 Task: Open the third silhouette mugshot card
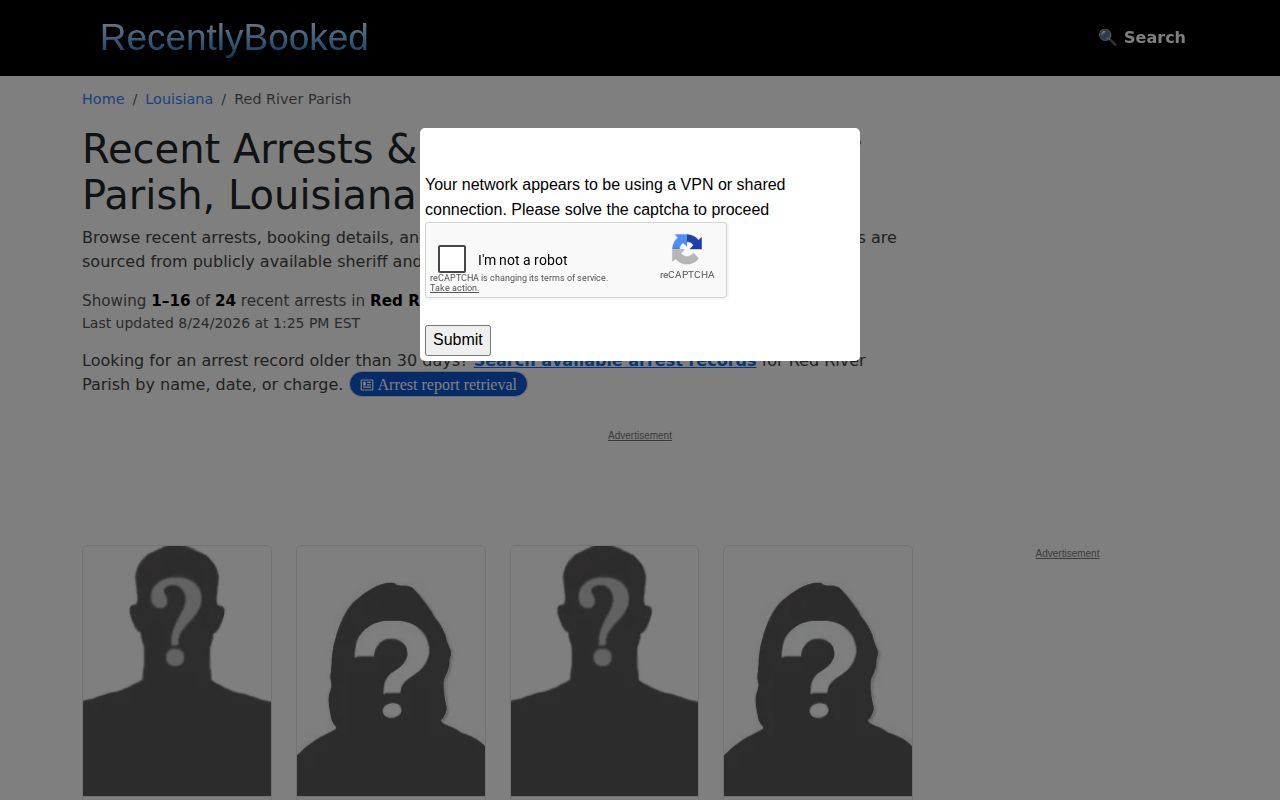(x=604, y=671)
